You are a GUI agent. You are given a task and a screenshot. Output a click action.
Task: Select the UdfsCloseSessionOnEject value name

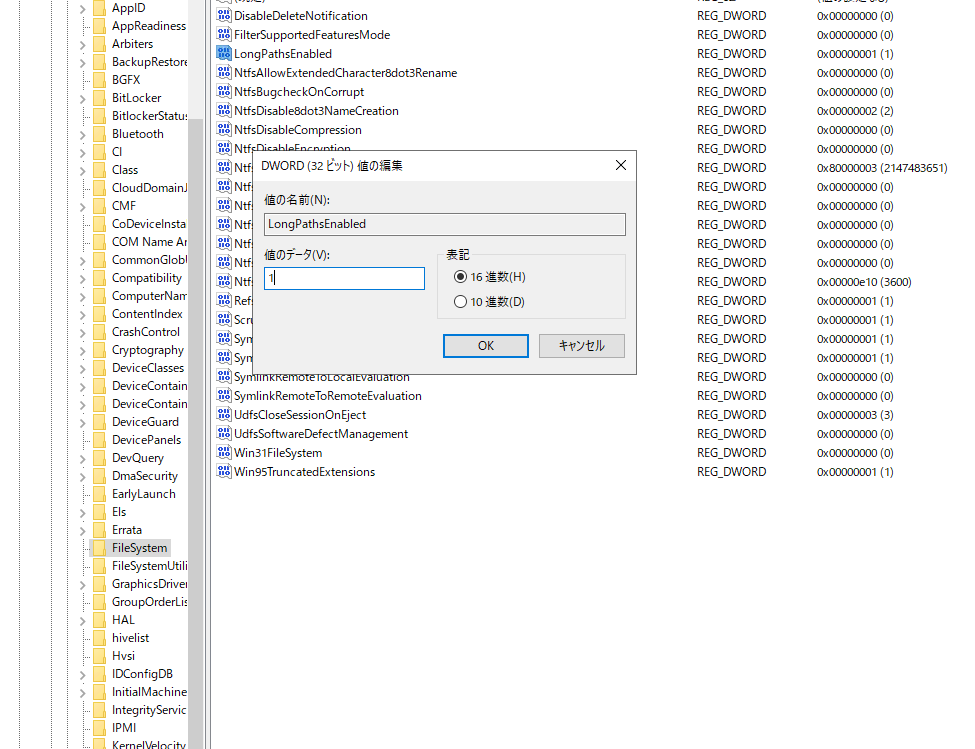[x=300, y=415]
